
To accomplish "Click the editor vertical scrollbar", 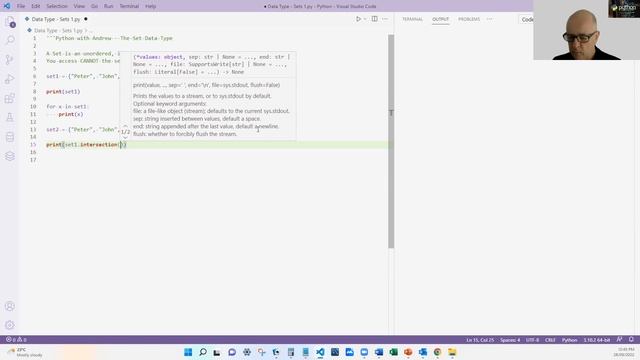I will point(391,141).
